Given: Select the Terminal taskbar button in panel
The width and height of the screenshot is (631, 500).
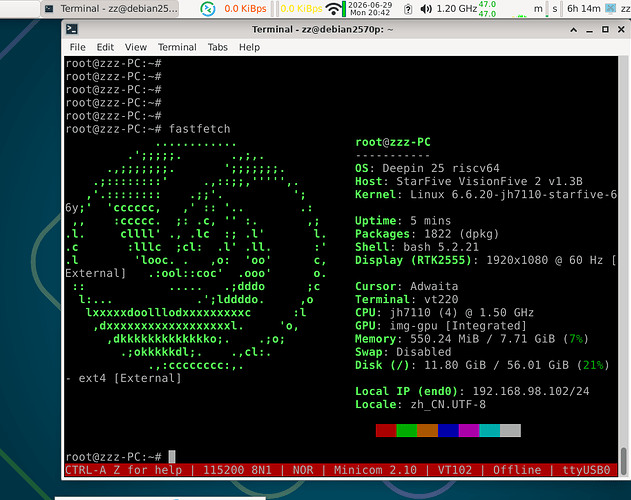Looking at the screenshot, I should coord(111,8).
